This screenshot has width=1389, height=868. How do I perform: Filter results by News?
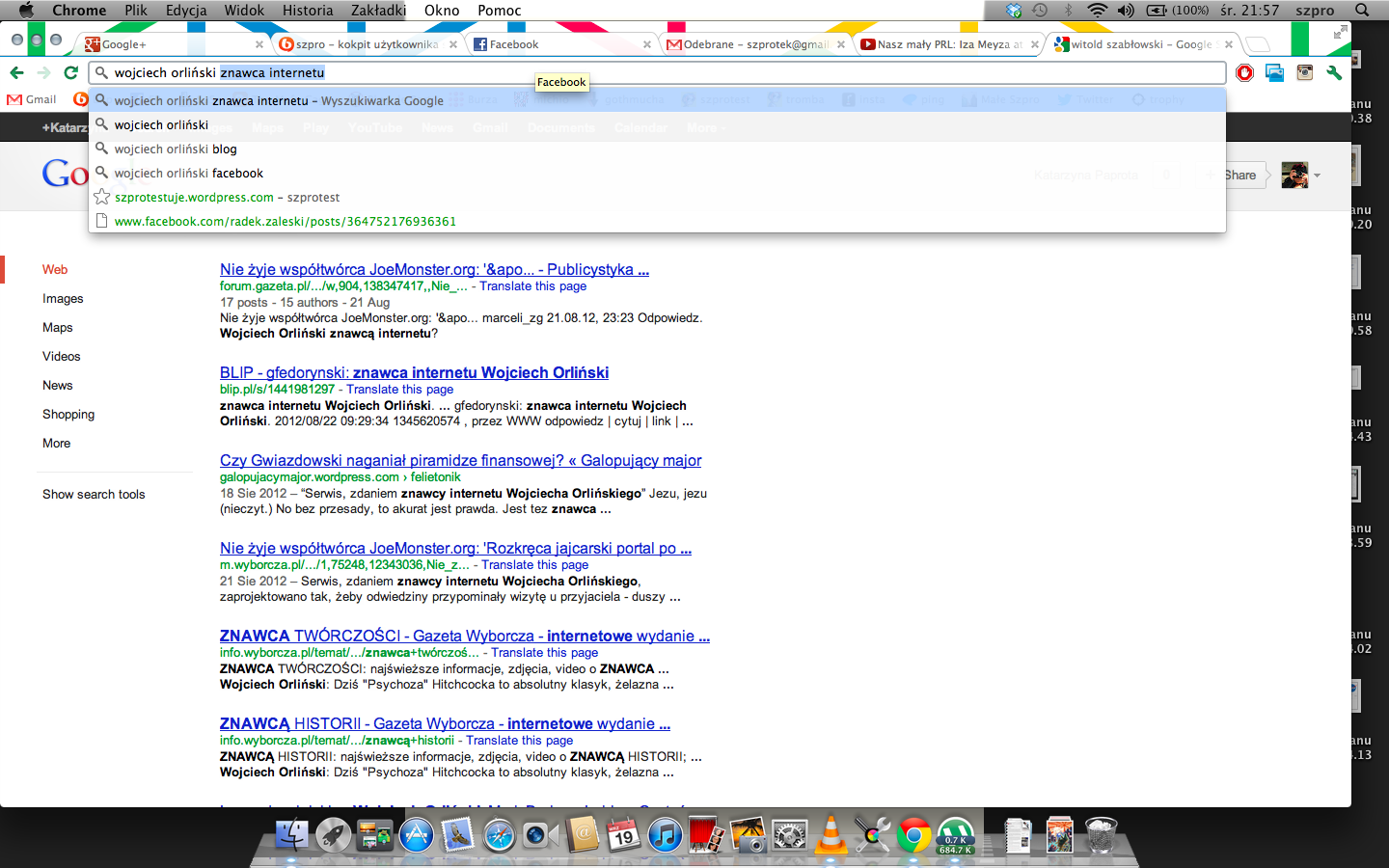[x=58, y=386]
